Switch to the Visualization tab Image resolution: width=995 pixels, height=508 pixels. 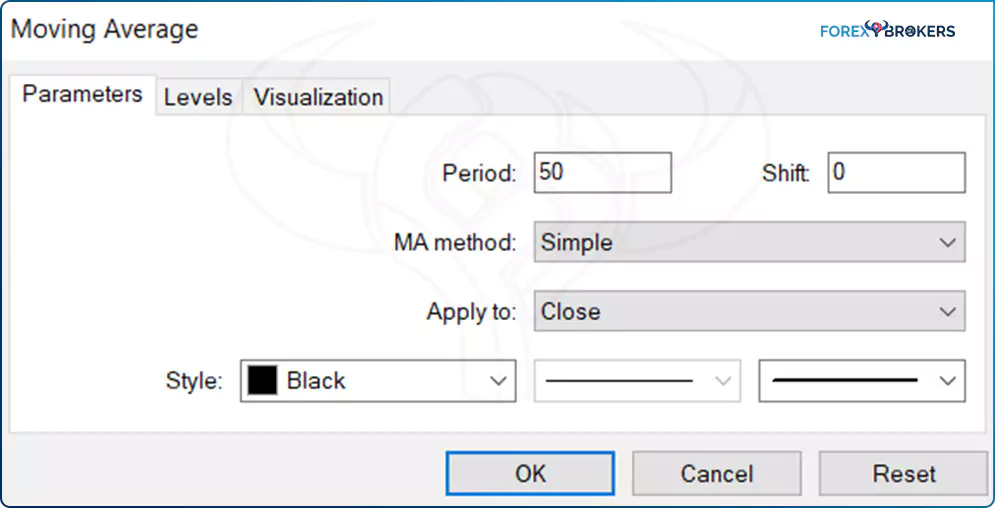tap(318, 97)
